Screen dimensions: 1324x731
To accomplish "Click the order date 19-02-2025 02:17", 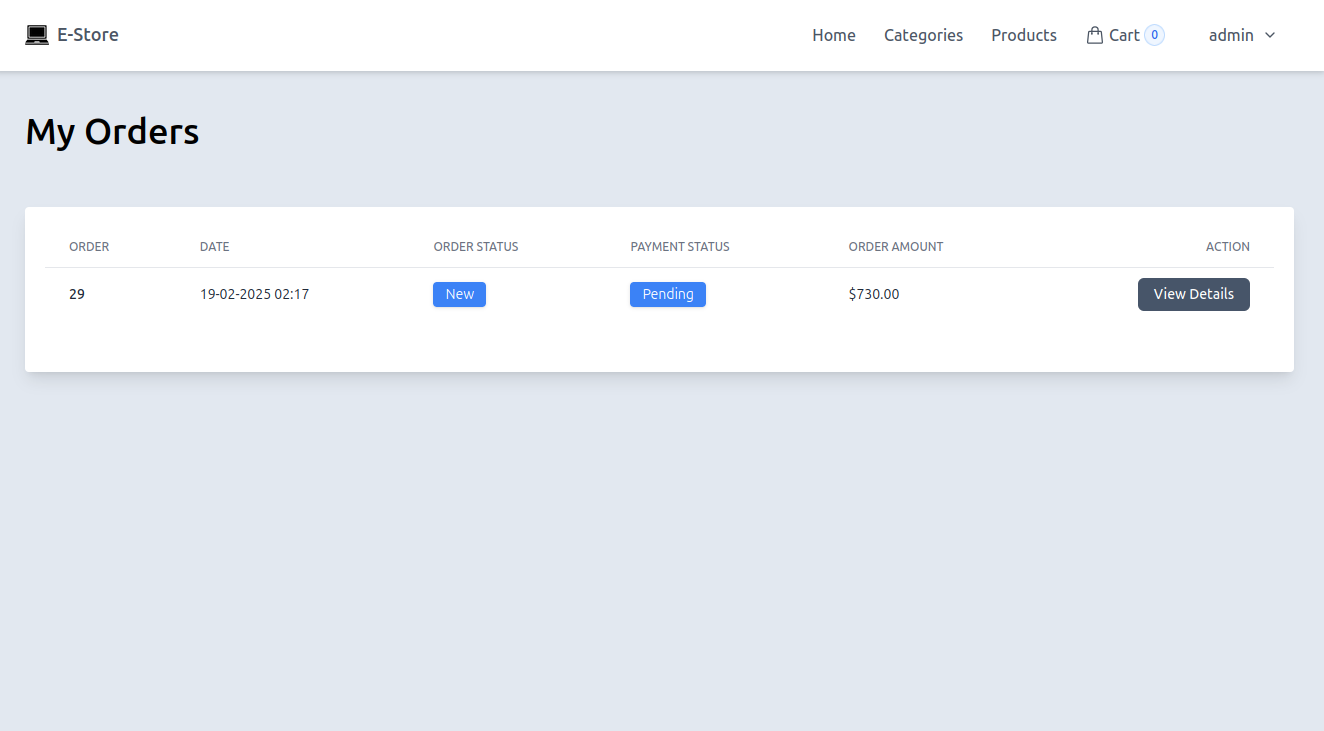I will (254, 294).
